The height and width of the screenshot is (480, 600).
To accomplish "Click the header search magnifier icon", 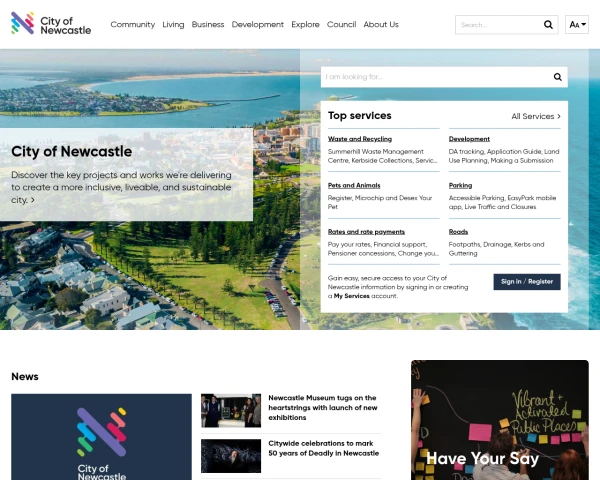I will [548, 25].
